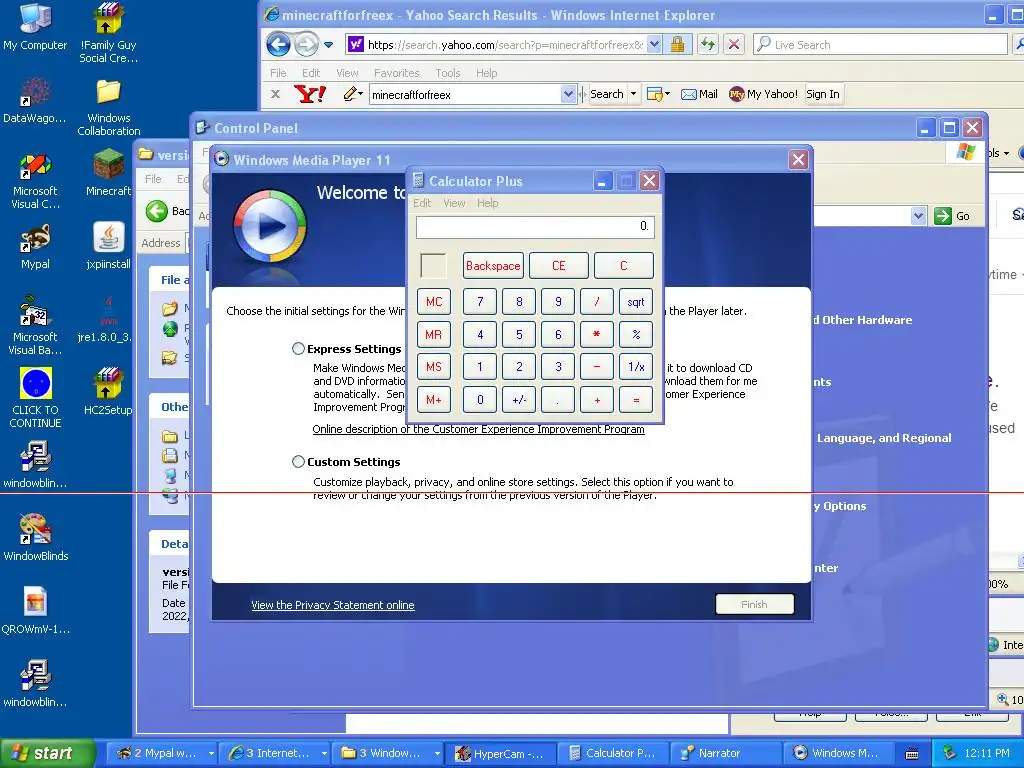Click calculator equals button
Image resolution: width=1024 pixels, height=768 pixels.
635,399
